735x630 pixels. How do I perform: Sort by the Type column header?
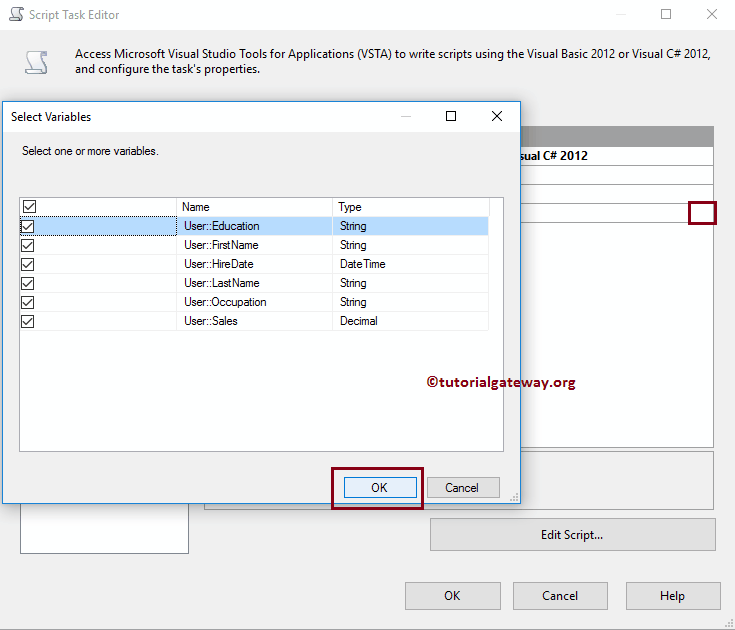[411, 207]
